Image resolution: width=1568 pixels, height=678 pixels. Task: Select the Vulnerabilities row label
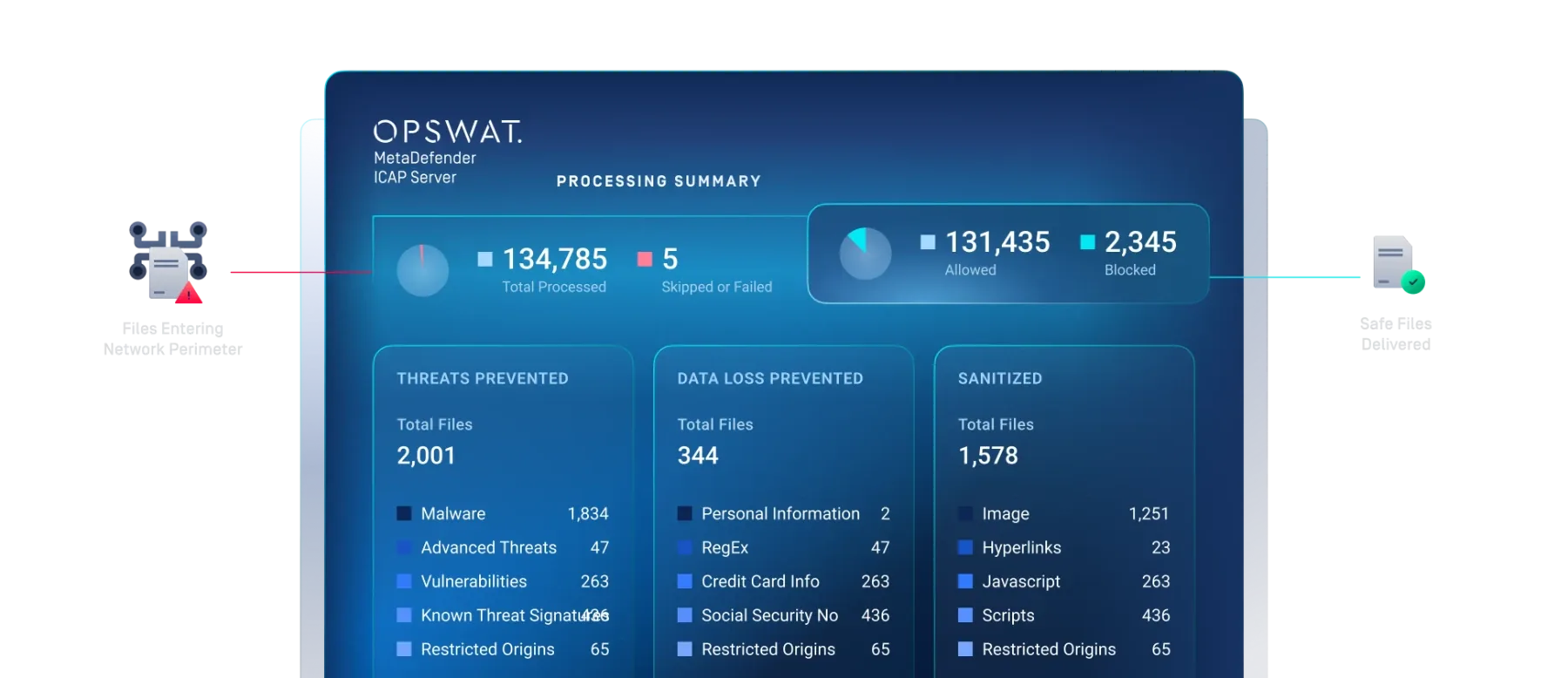[x=474, y=581]
